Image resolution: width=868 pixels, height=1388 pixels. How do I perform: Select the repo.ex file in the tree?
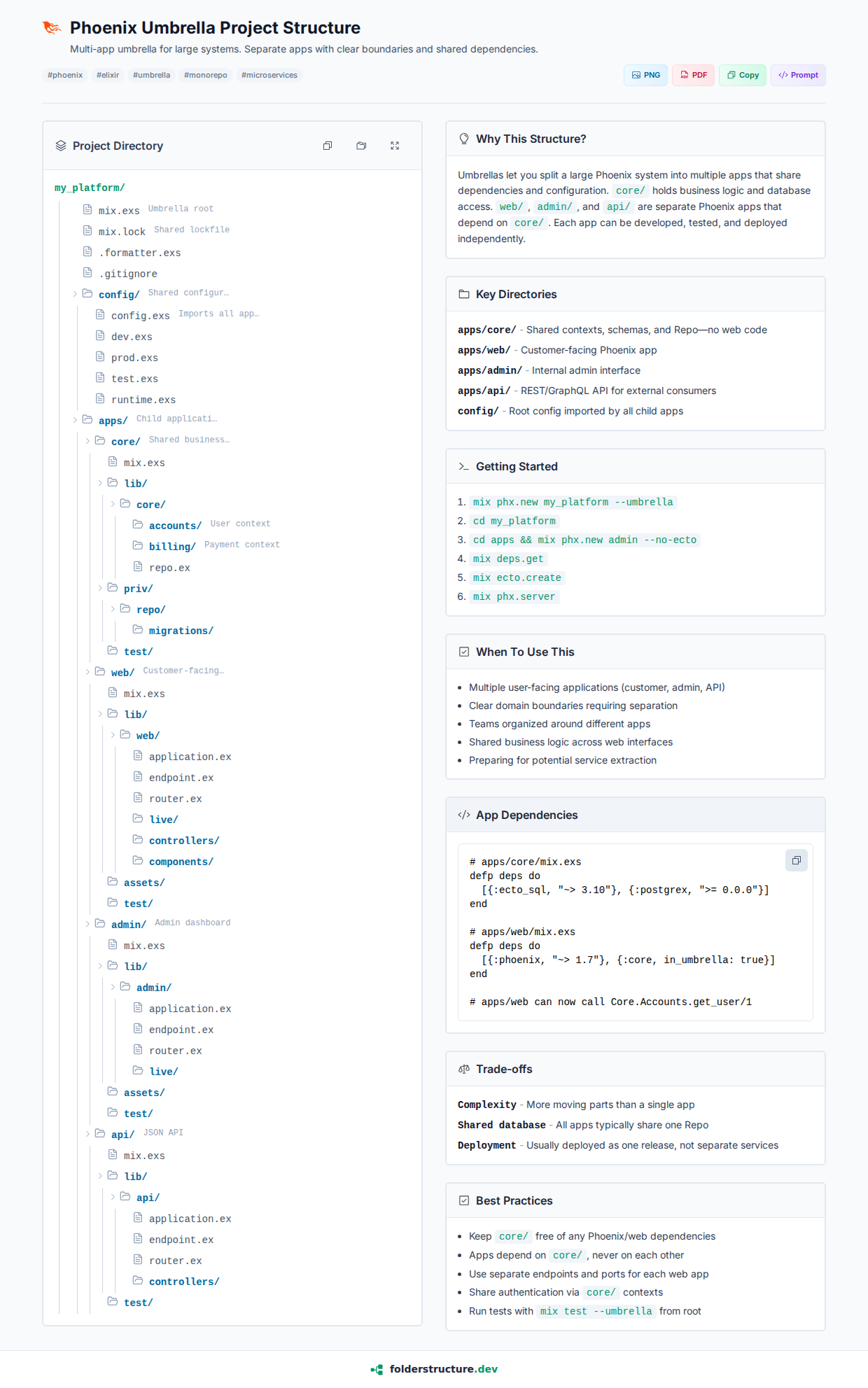tap(169, 568)
